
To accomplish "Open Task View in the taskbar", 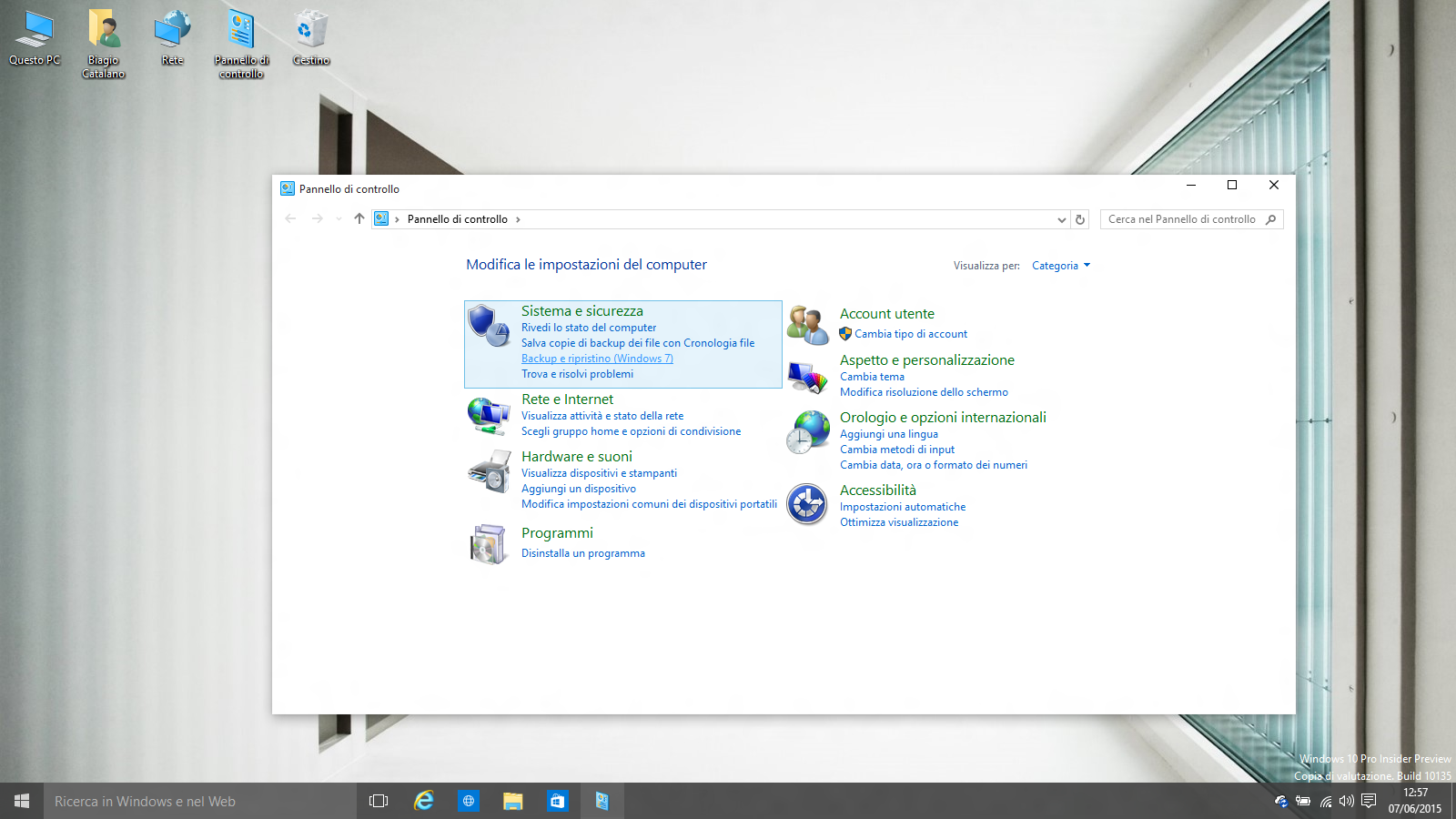I will [x=379, y=801].
